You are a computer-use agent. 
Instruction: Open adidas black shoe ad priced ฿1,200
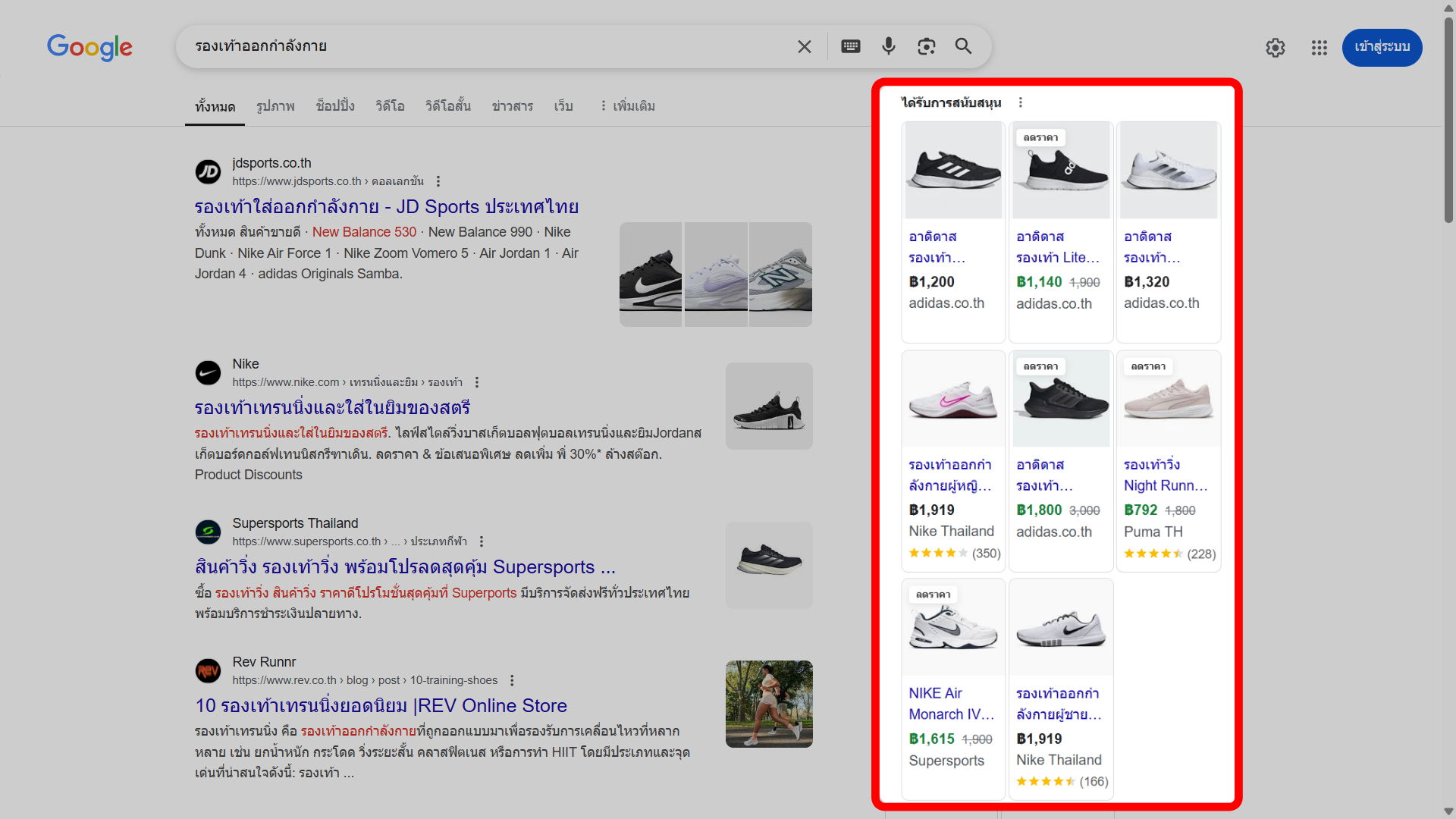[x=953, y=232]
